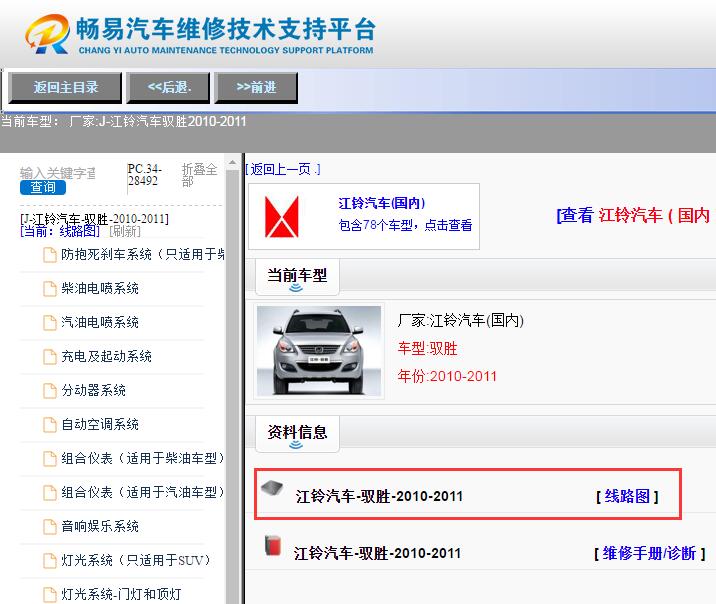Open the 返回上一页 link
Screen dimensions: 716x604
283,169
